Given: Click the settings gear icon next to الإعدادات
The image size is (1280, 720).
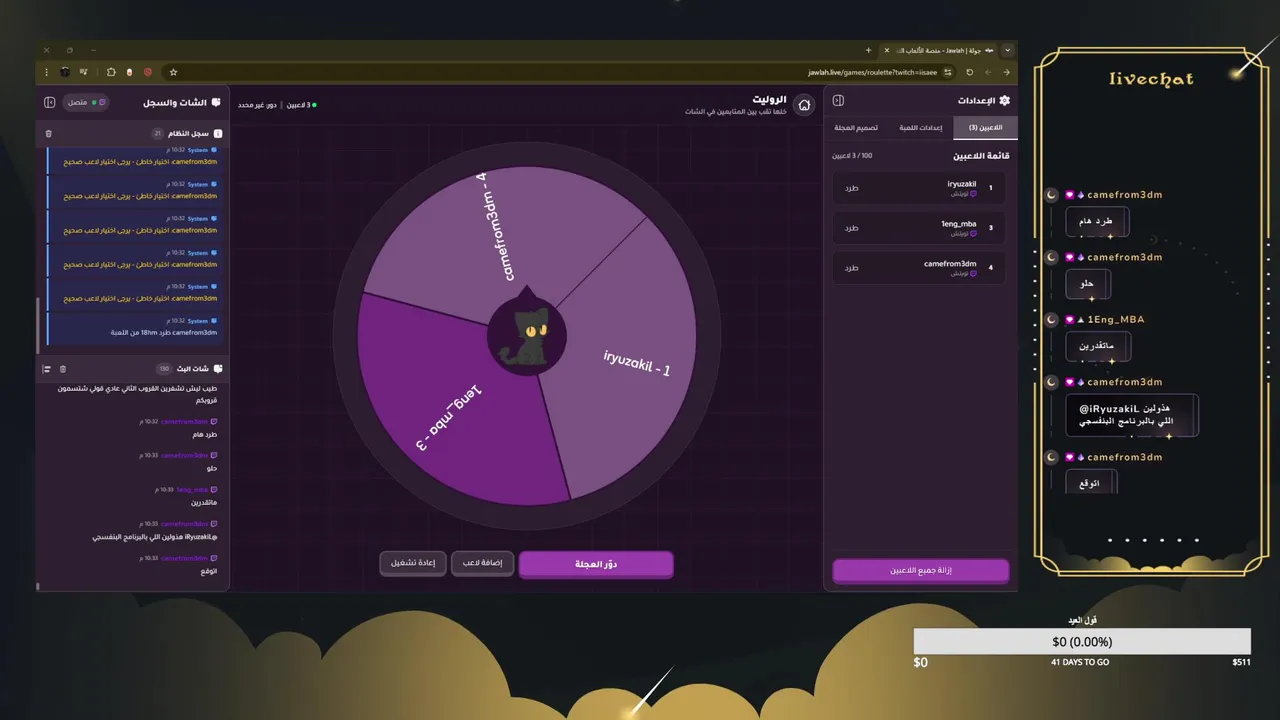Looking at the screenshot, I should [x=1004, y=100].
